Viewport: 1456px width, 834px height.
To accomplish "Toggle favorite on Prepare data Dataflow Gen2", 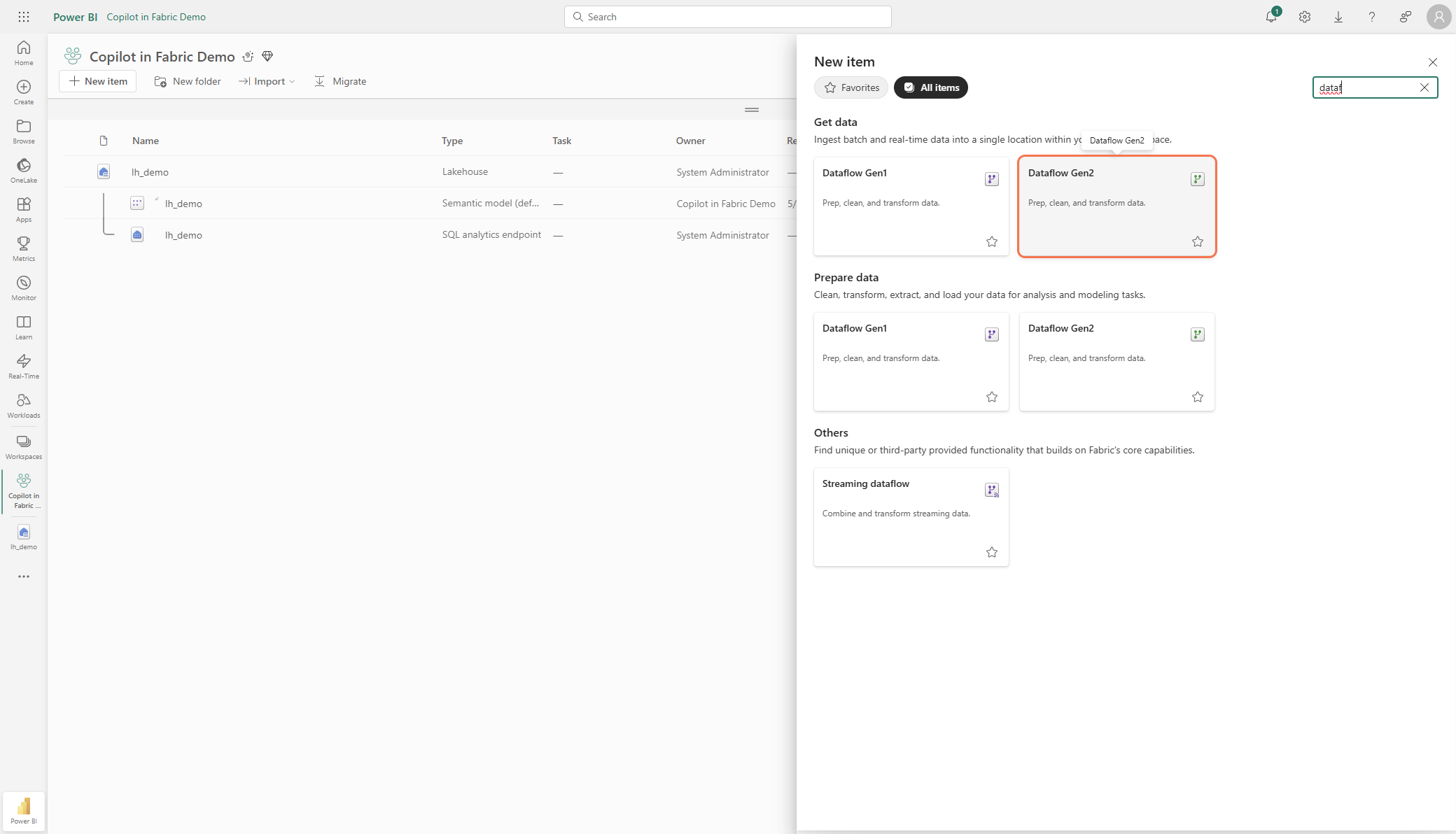I will [x=1198, y=397].
